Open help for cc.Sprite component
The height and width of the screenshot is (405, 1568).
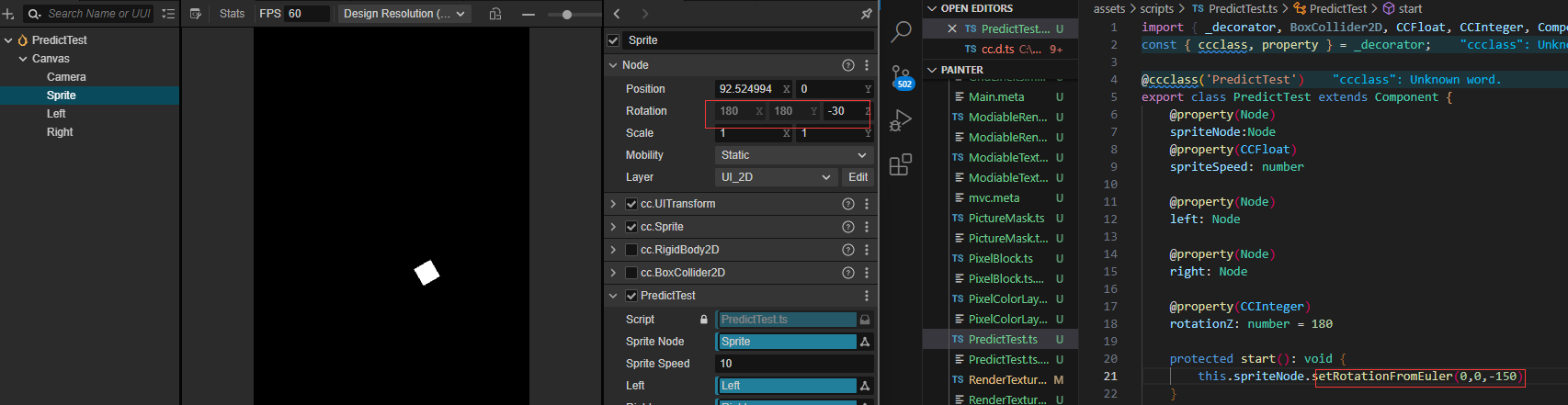coord(848,227)
